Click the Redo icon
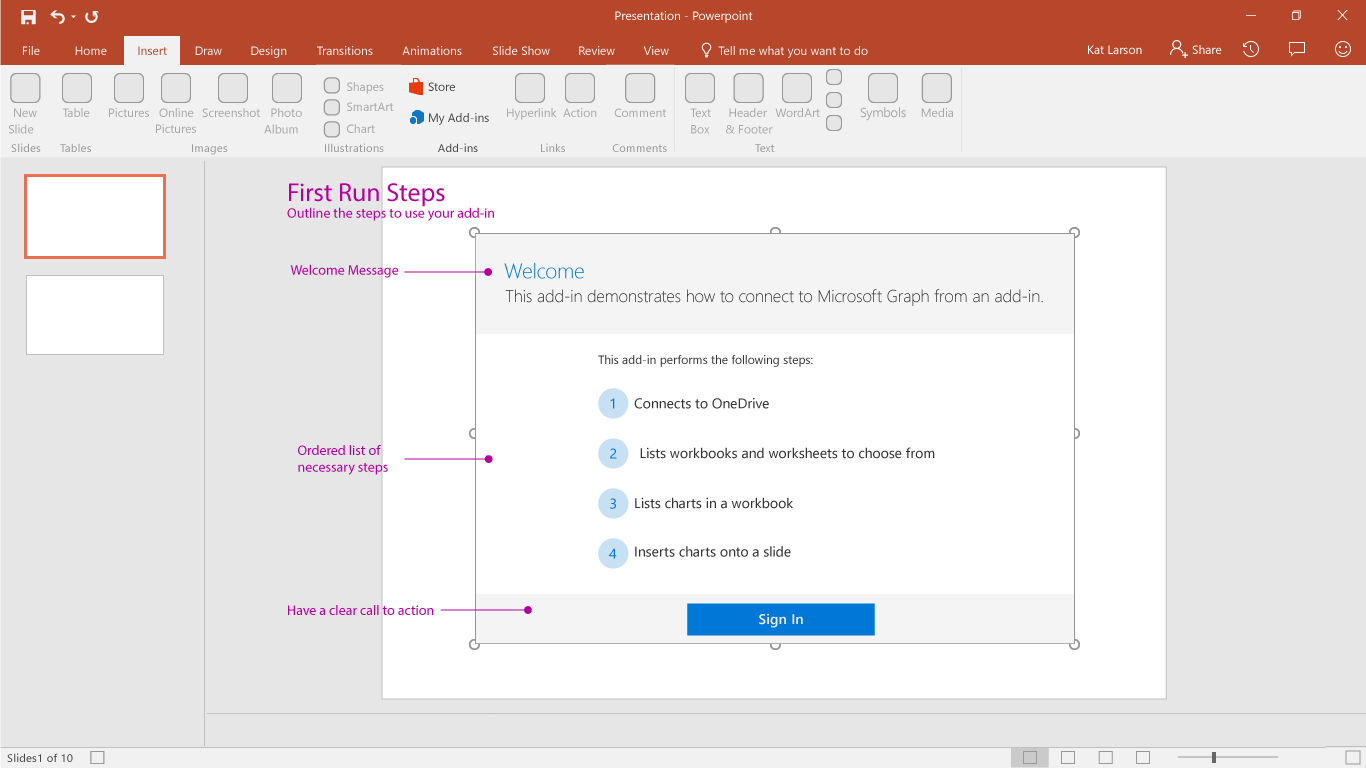Image resolution: width=1366 pixels, height=768 pixels. click(91, 16)
